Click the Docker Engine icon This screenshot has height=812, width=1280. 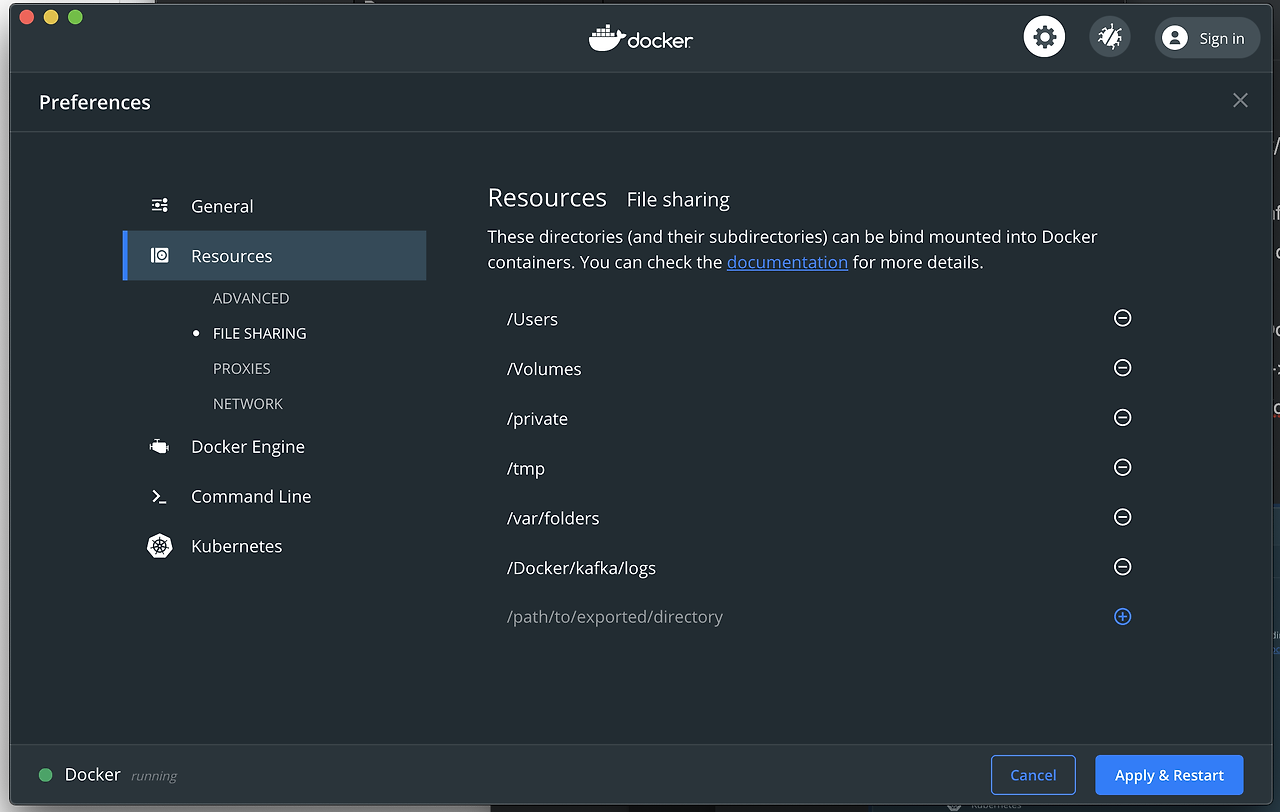pyautogui.click(x=160, y=447)
